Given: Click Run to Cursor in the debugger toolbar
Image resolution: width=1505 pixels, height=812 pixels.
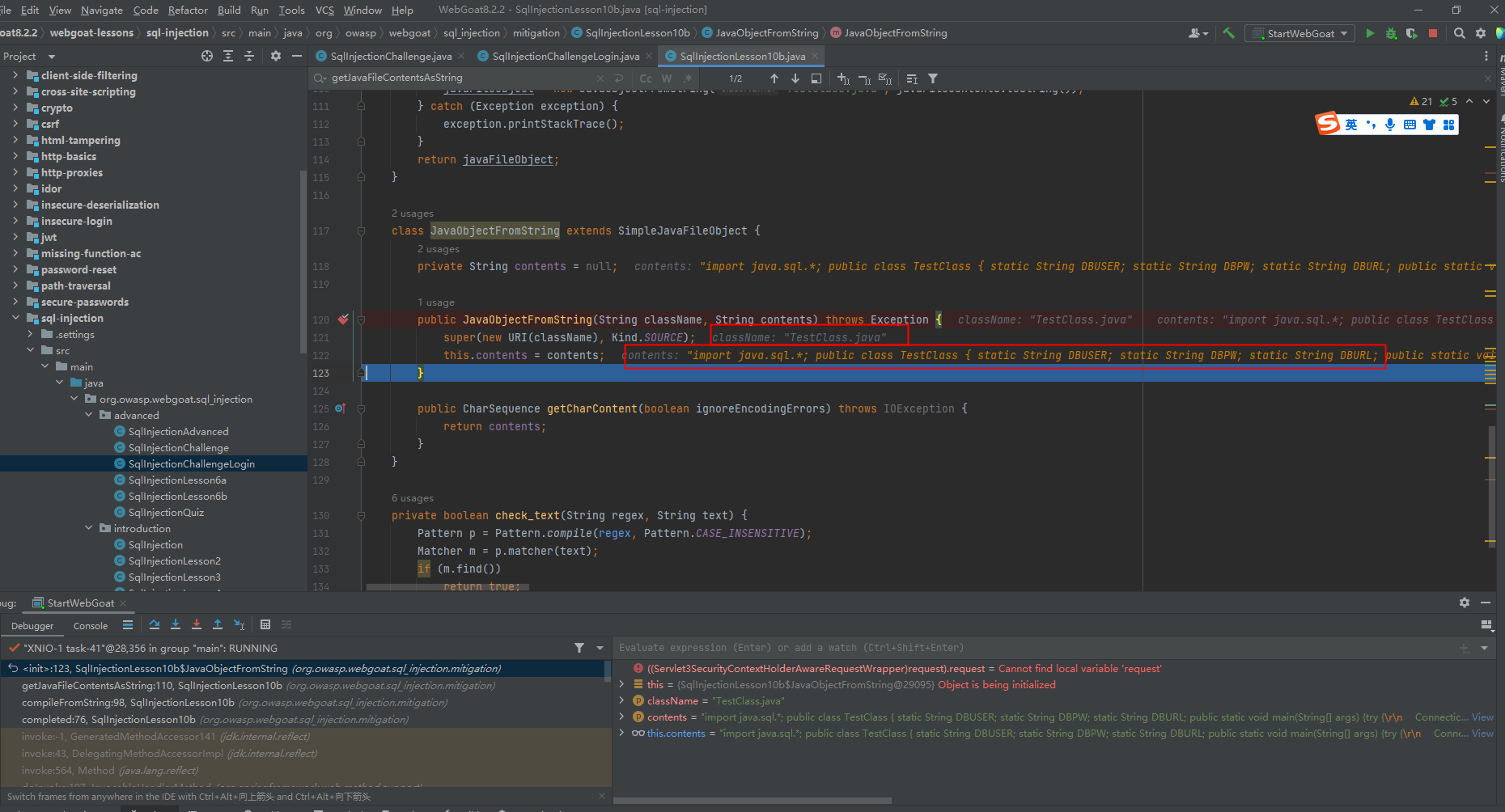Looking at the screenshot, I should (239, 624).
